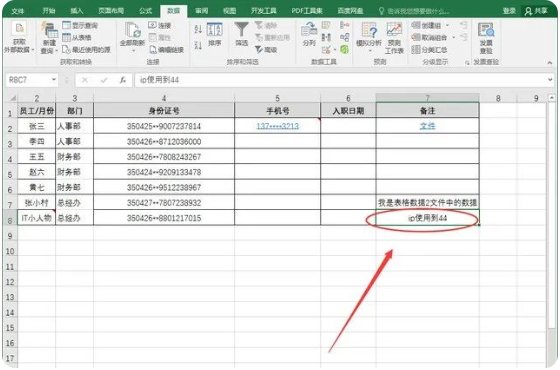Open the 文件 hyperlink in the 备注 column

(x=428, y=126)
